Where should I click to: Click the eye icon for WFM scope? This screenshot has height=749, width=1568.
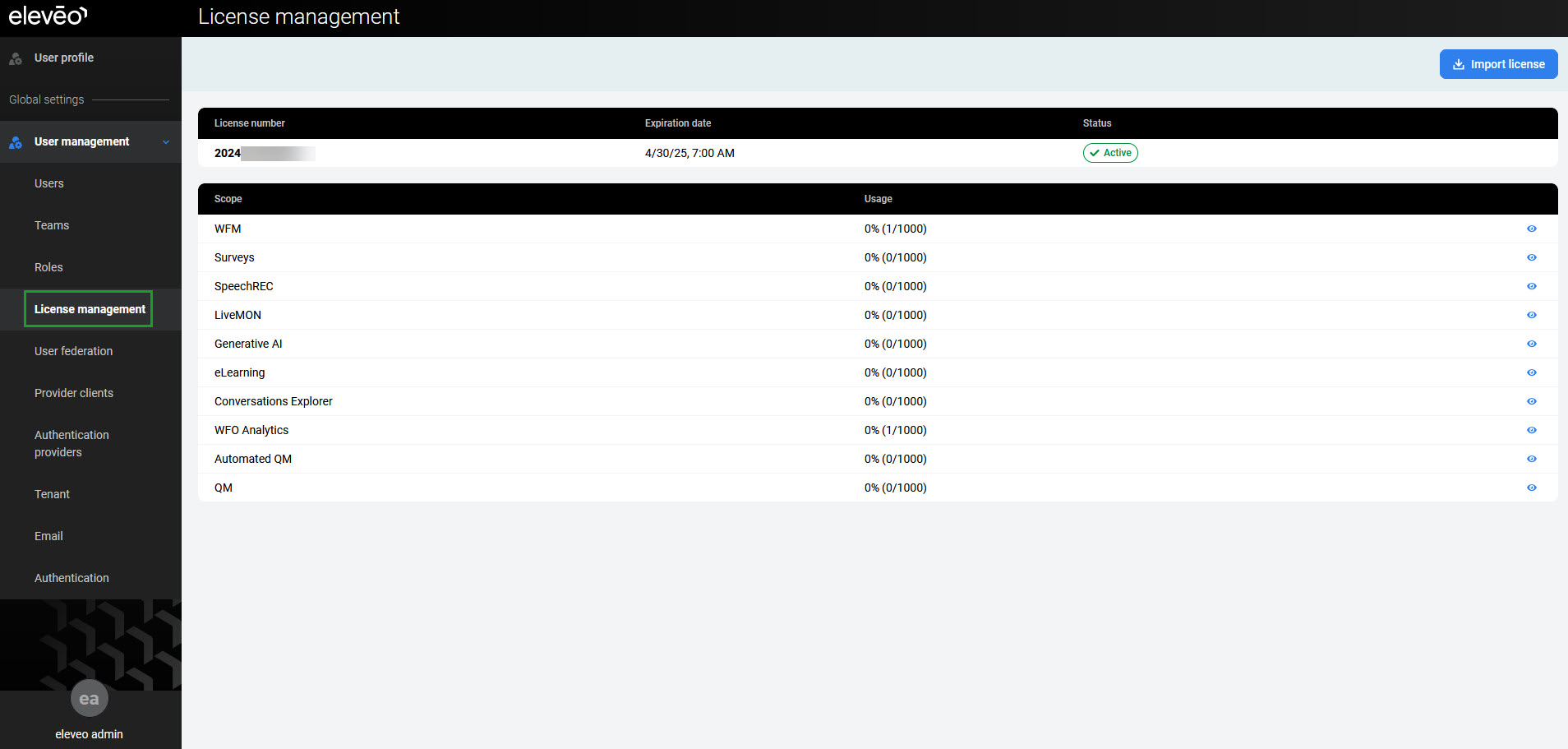(x=1531, y=229)
